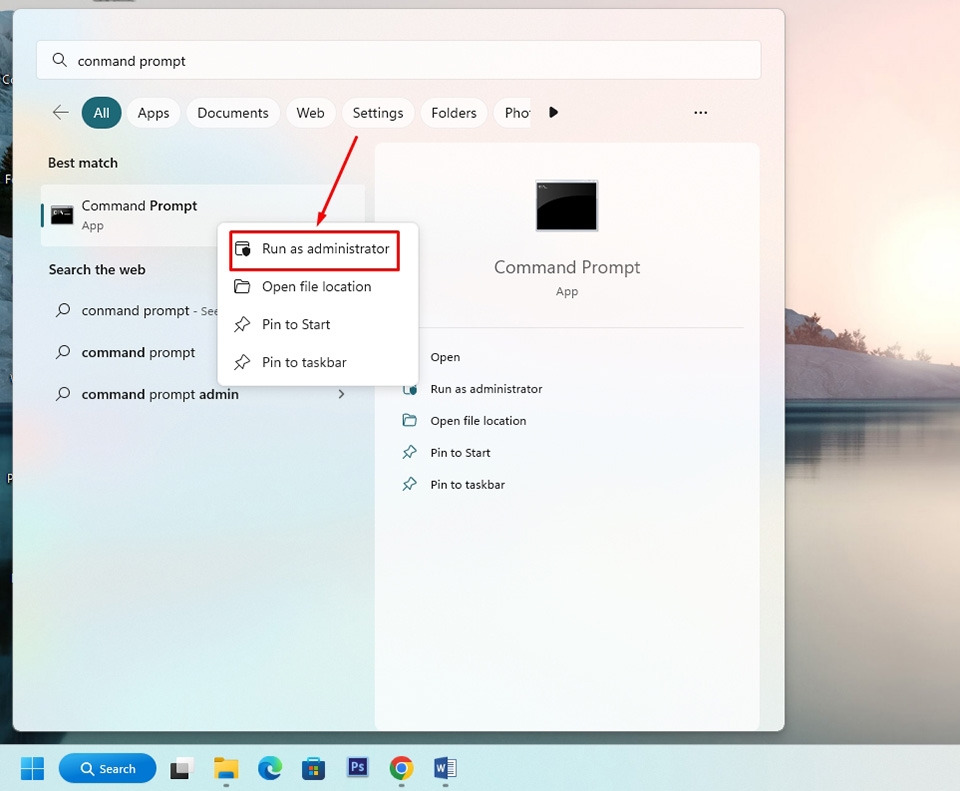Image resolution: width=960 pixels, height=791 pixels.
Task: Open the three-dot more options menu
Action: pyautogui.click(x=700, y=112)
